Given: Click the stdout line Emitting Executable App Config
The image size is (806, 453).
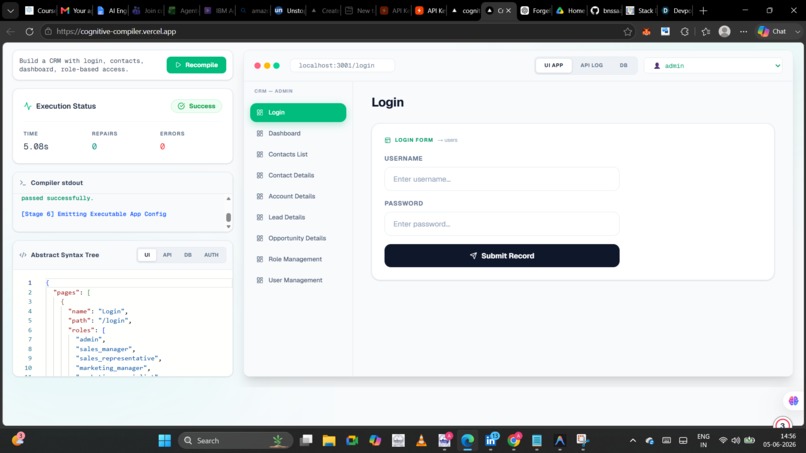Looking at the screenshot, I should coord(94,214).
